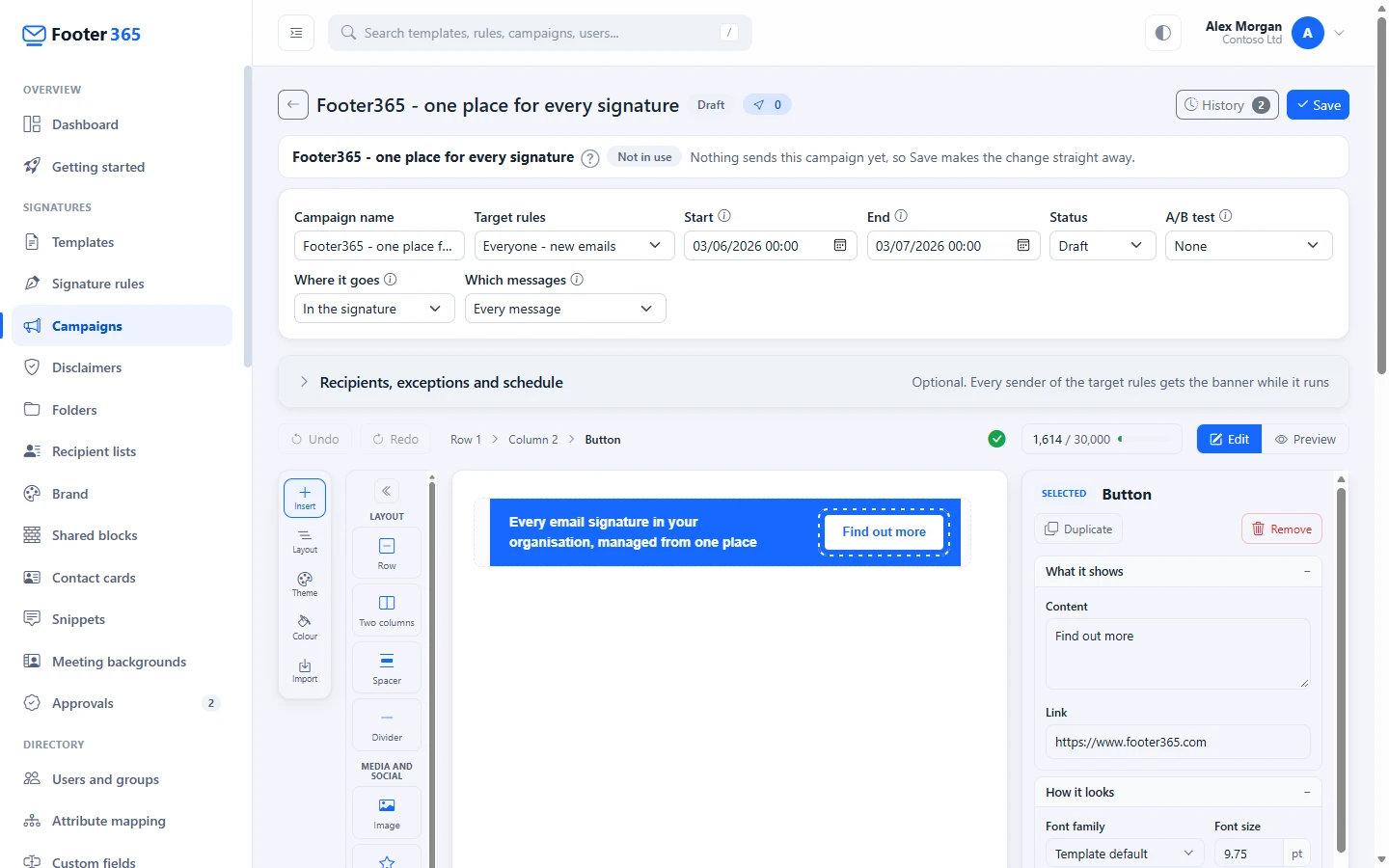
Task: Open the Which messages dropdown
Action: pos(565,309)
